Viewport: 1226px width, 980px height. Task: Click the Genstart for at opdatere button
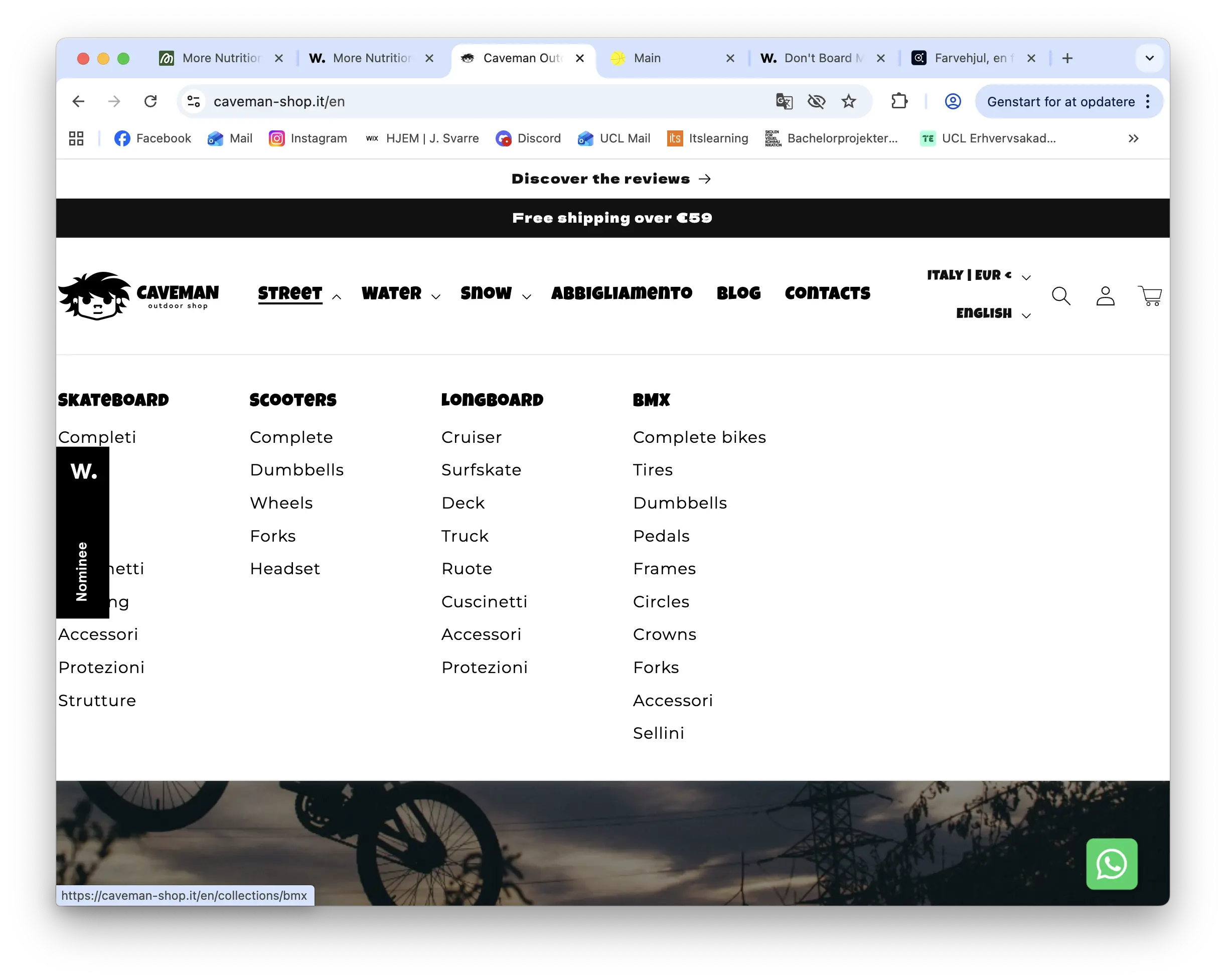[x=1061, y=101]
